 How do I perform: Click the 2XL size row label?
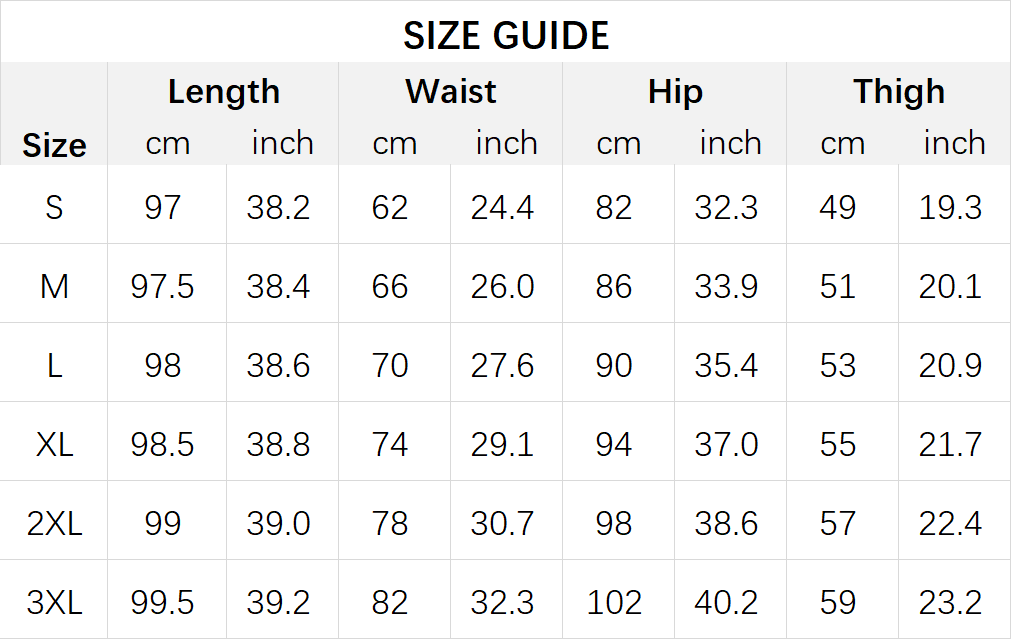click(54, 523)
